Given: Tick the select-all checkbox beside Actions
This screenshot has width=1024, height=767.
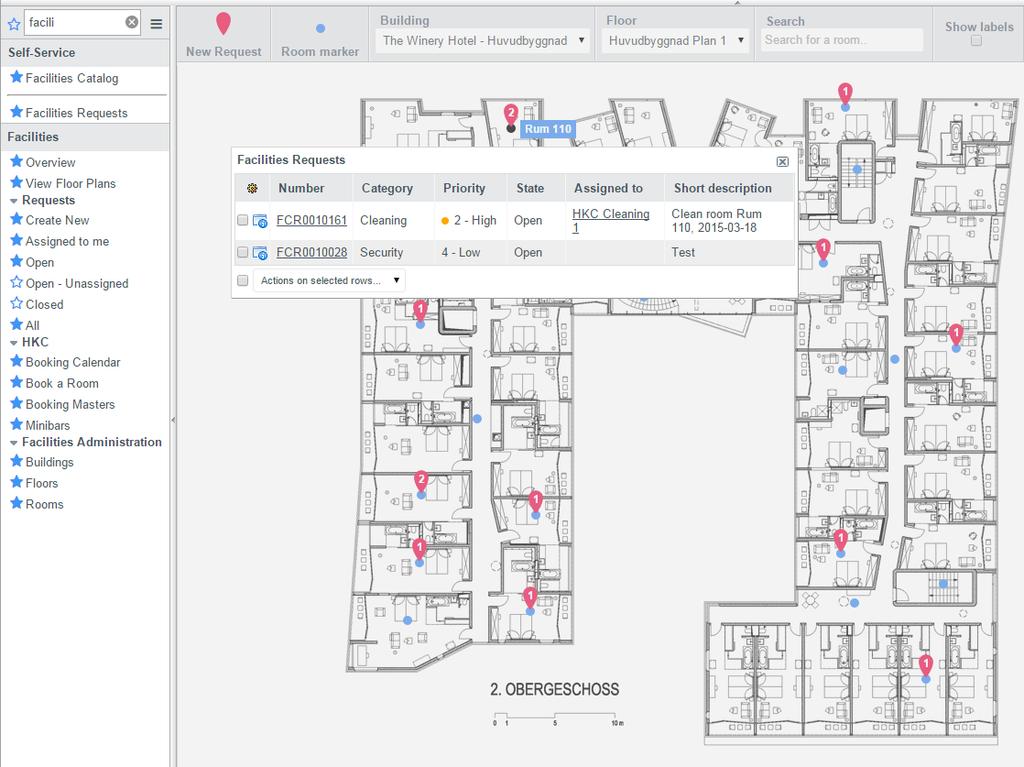Looking at the screenshot, I should [x=242, y=280].
